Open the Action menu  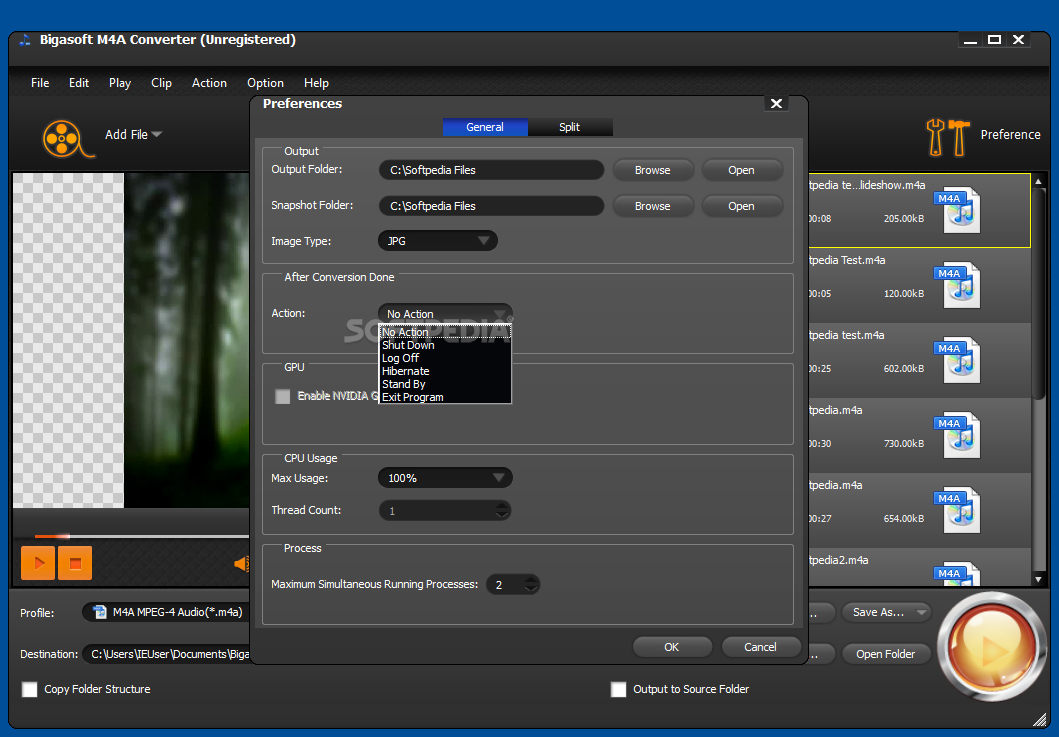pos(209,82)
